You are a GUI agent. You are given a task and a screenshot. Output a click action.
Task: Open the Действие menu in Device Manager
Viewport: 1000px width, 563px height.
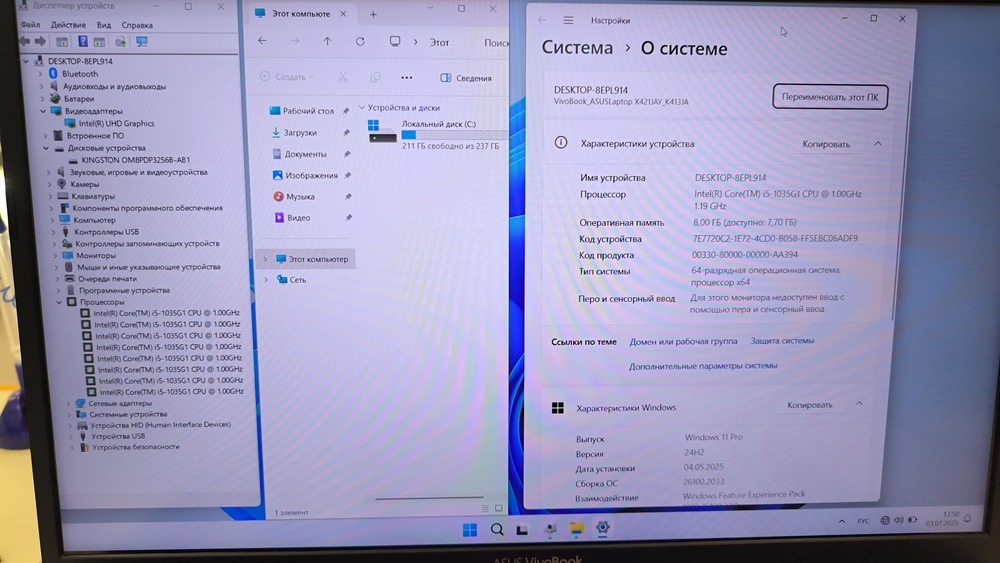[x=68, y=25]
